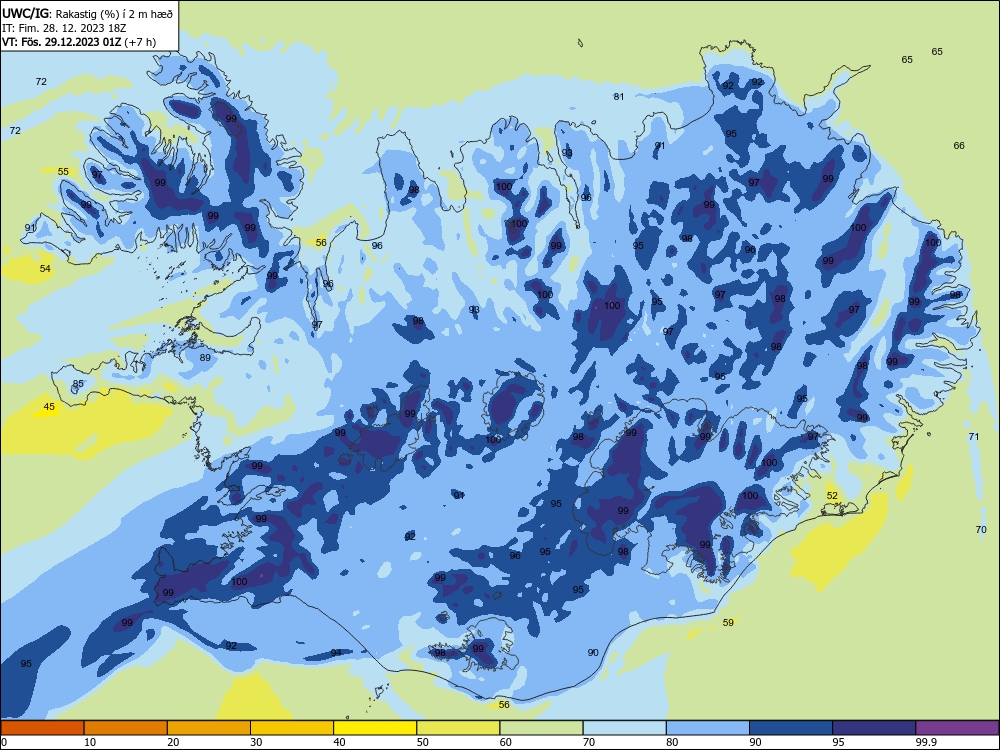
Task: Select the 30–40 amber legend swatch
Action: (x=292, y=728)
